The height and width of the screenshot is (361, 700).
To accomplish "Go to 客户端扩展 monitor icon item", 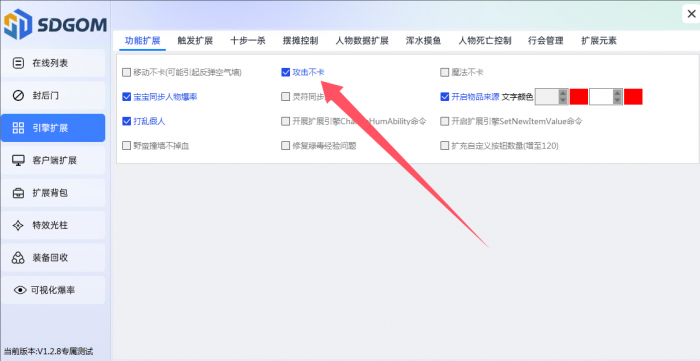I will [53, 160].
